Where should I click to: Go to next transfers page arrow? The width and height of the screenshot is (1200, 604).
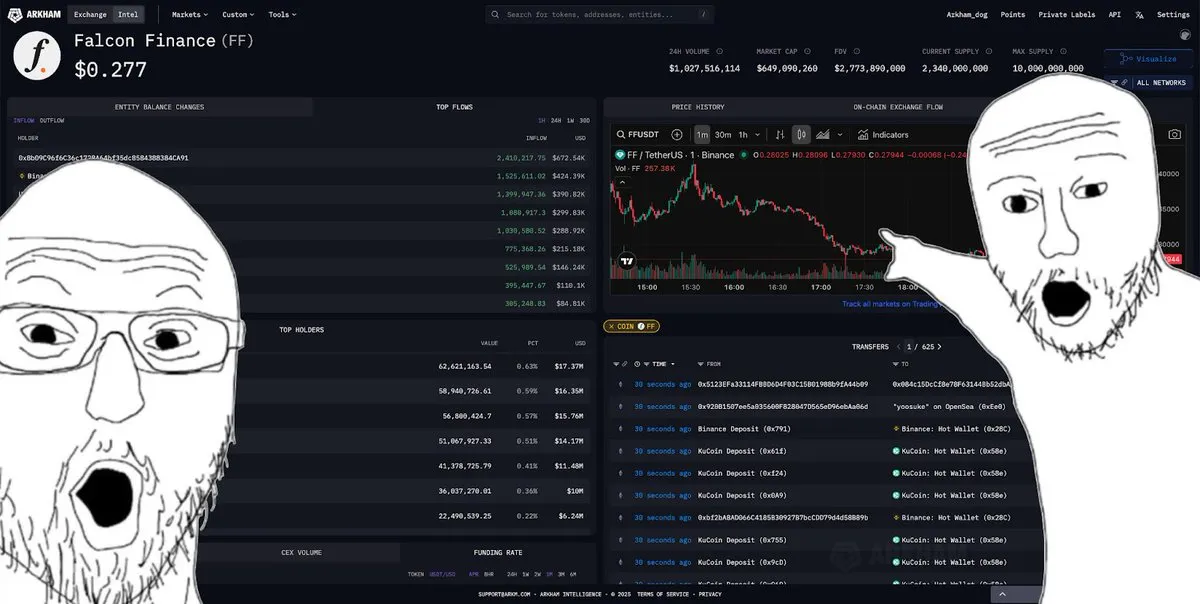tap(939, 347)
